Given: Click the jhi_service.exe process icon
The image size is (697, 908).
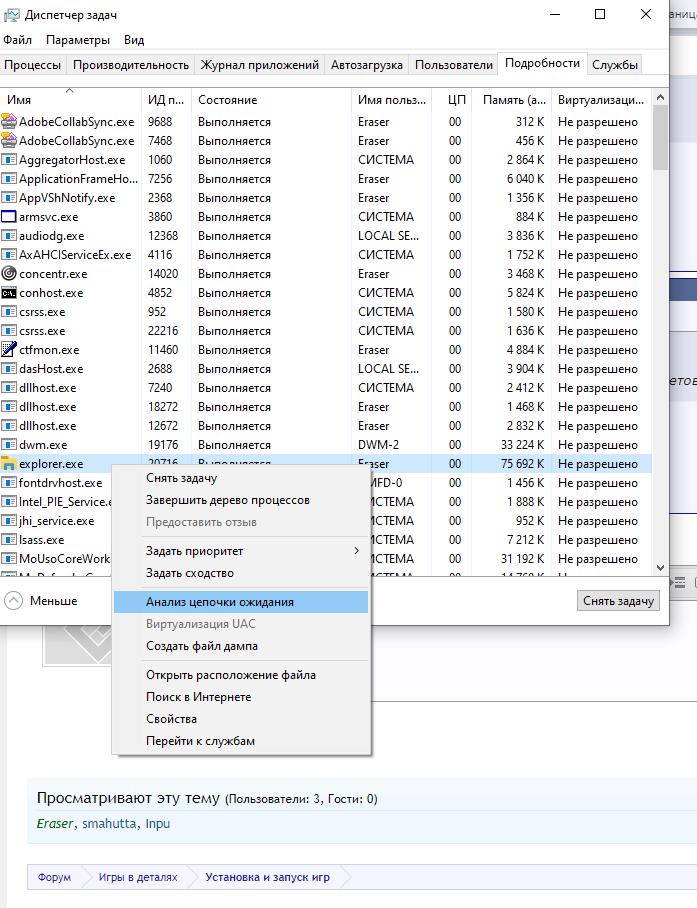Looking at the screenshot, I should [9, 521].
